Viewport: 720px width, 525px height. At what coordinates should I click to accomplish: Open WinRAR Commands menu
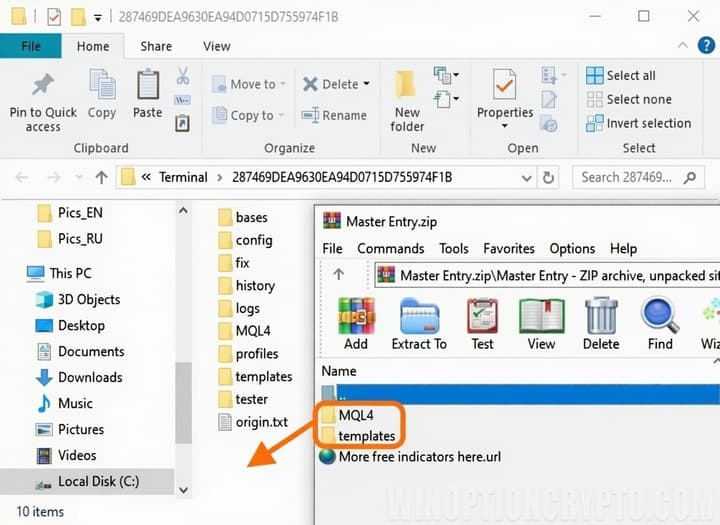391,248
